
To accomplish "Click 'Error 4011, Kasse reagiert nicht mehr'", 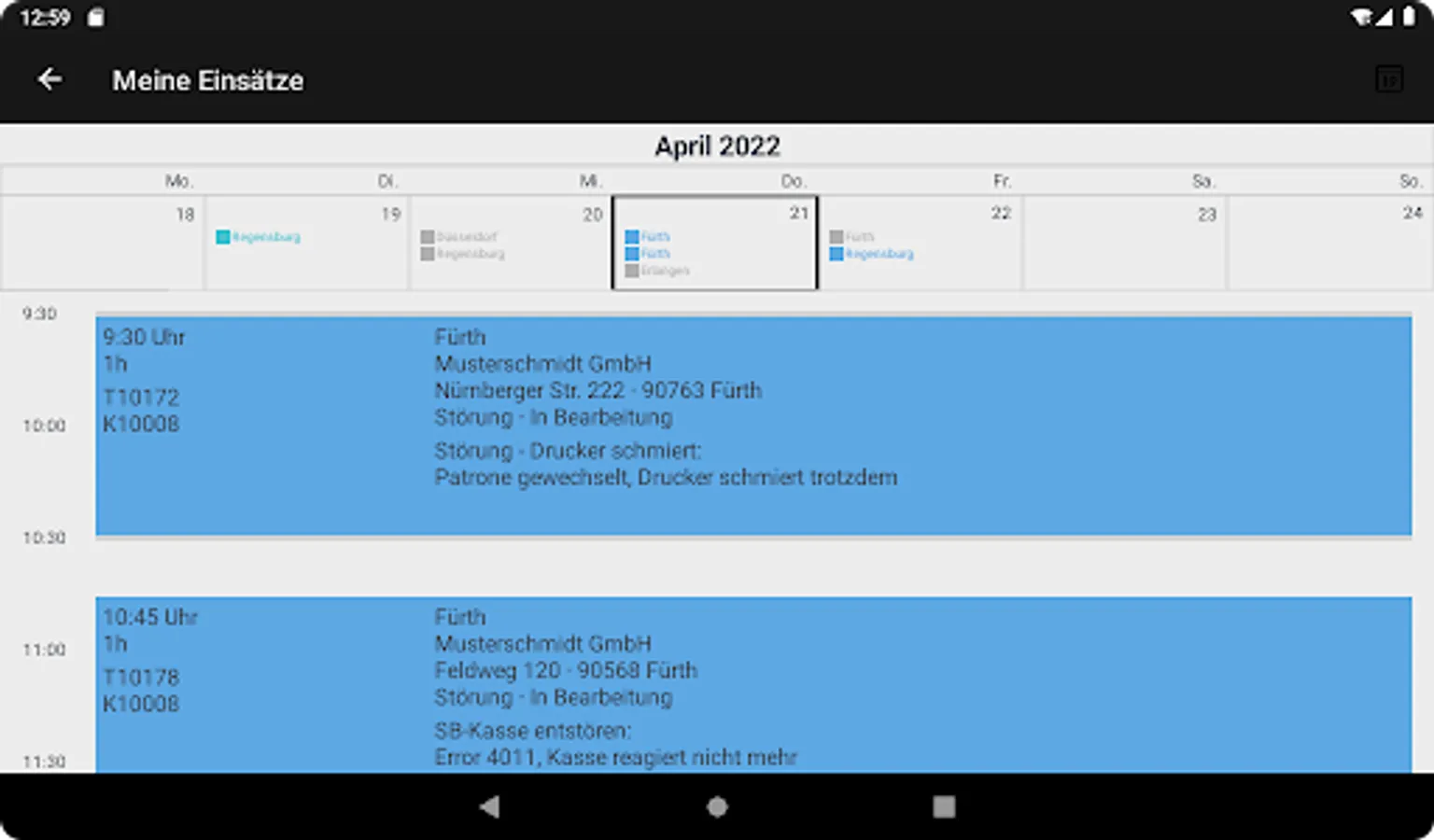I will pyautogui.click(x=616, y=758).
